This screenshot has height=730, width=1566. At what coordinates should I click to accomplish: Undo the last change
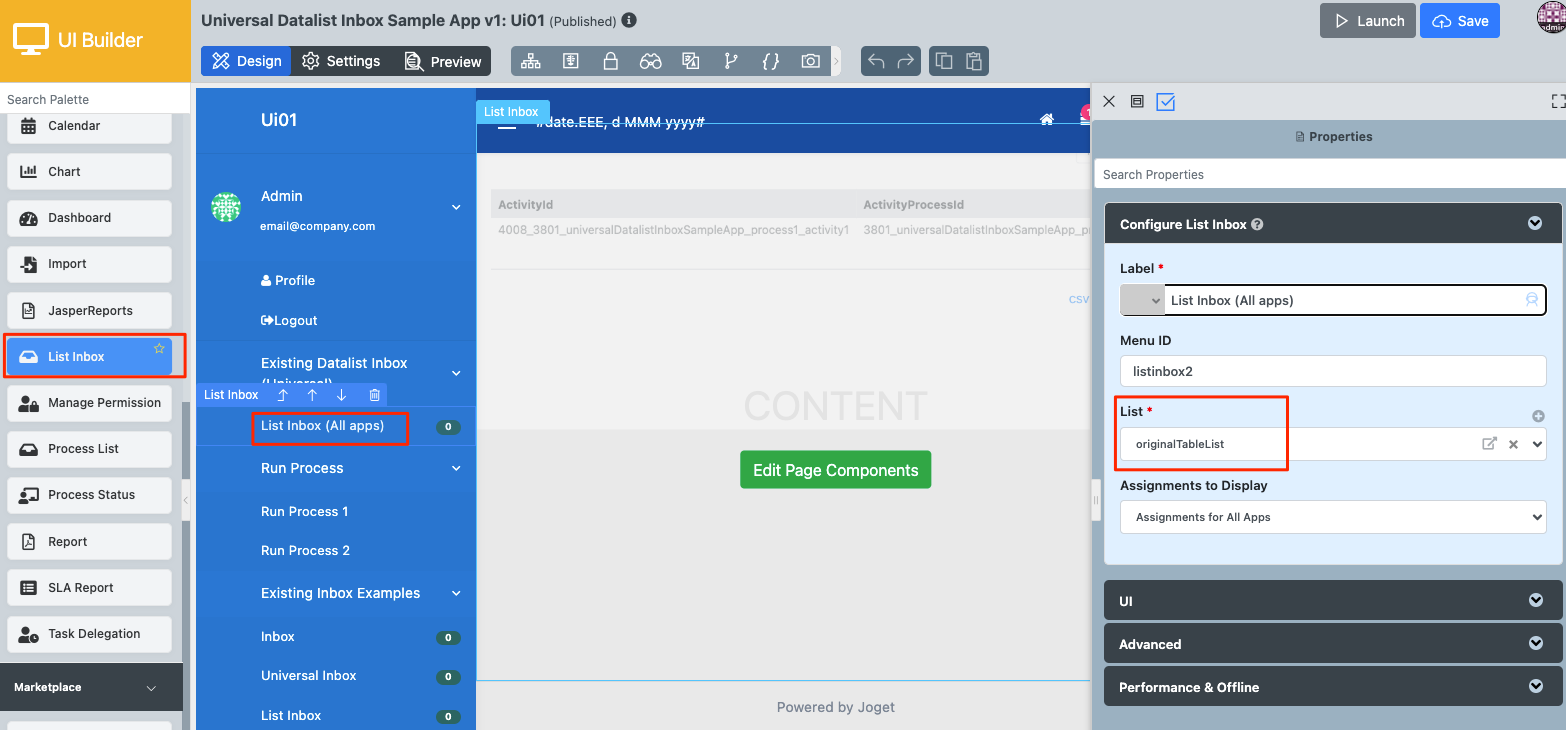tap(876, 61)
